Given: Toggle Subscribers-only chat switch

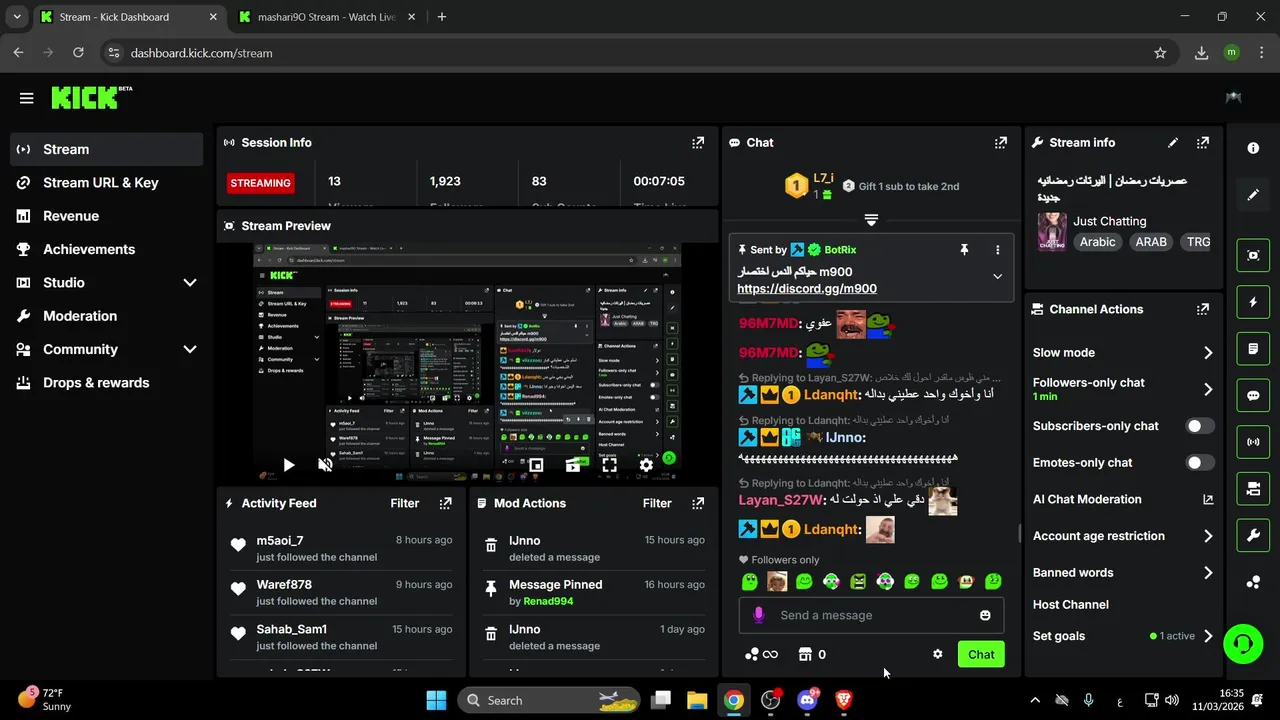Looking at the screenshot, I should [1200, 426].
